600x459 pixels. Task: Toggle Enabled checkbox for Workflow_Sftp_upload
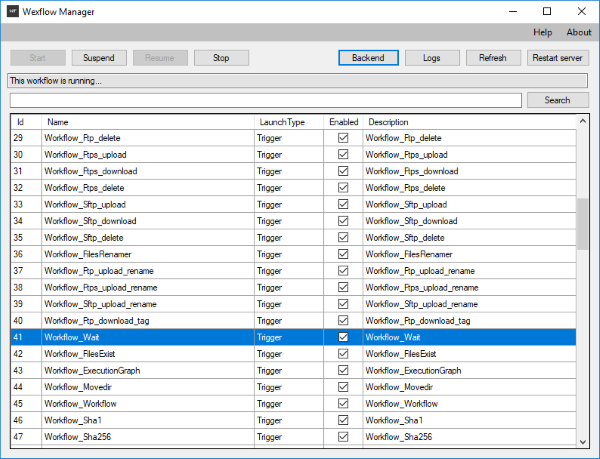343,204
